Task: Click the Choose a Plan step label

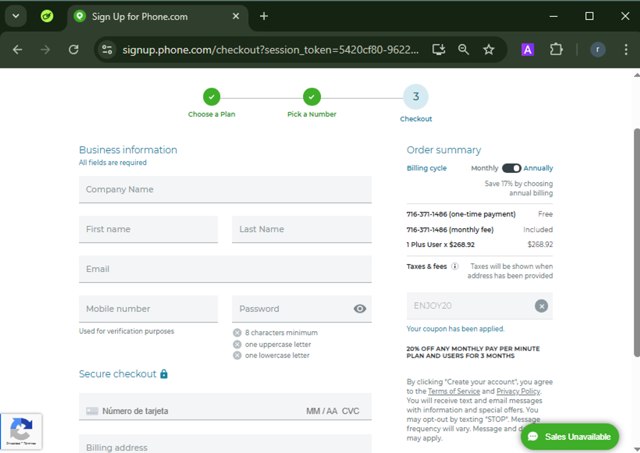Action: (x=211, y=114)
